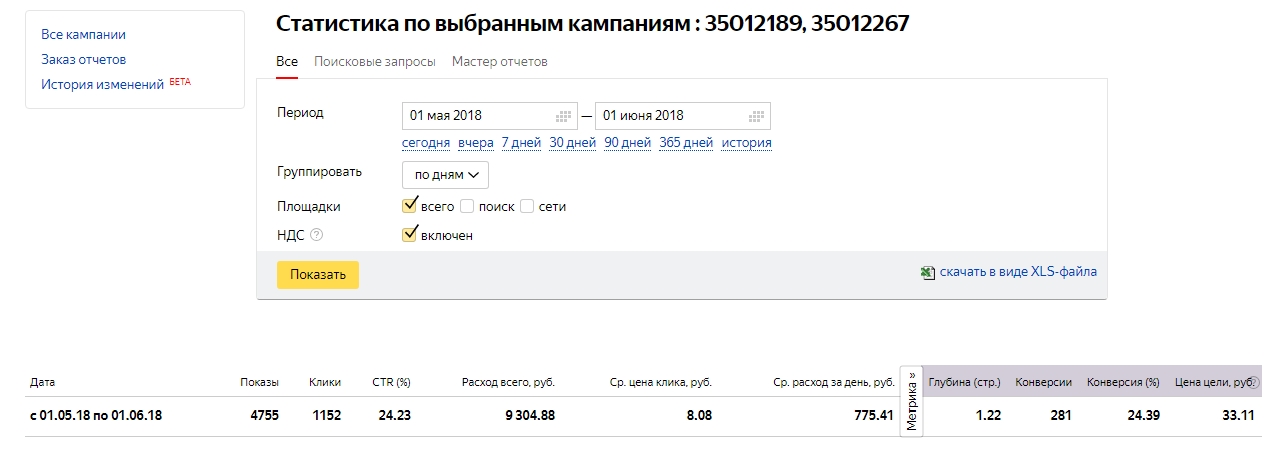Screen dimensions: 1278x467
Task: Open the 'по дням' grouping dropdown
Action: point(445,175)
